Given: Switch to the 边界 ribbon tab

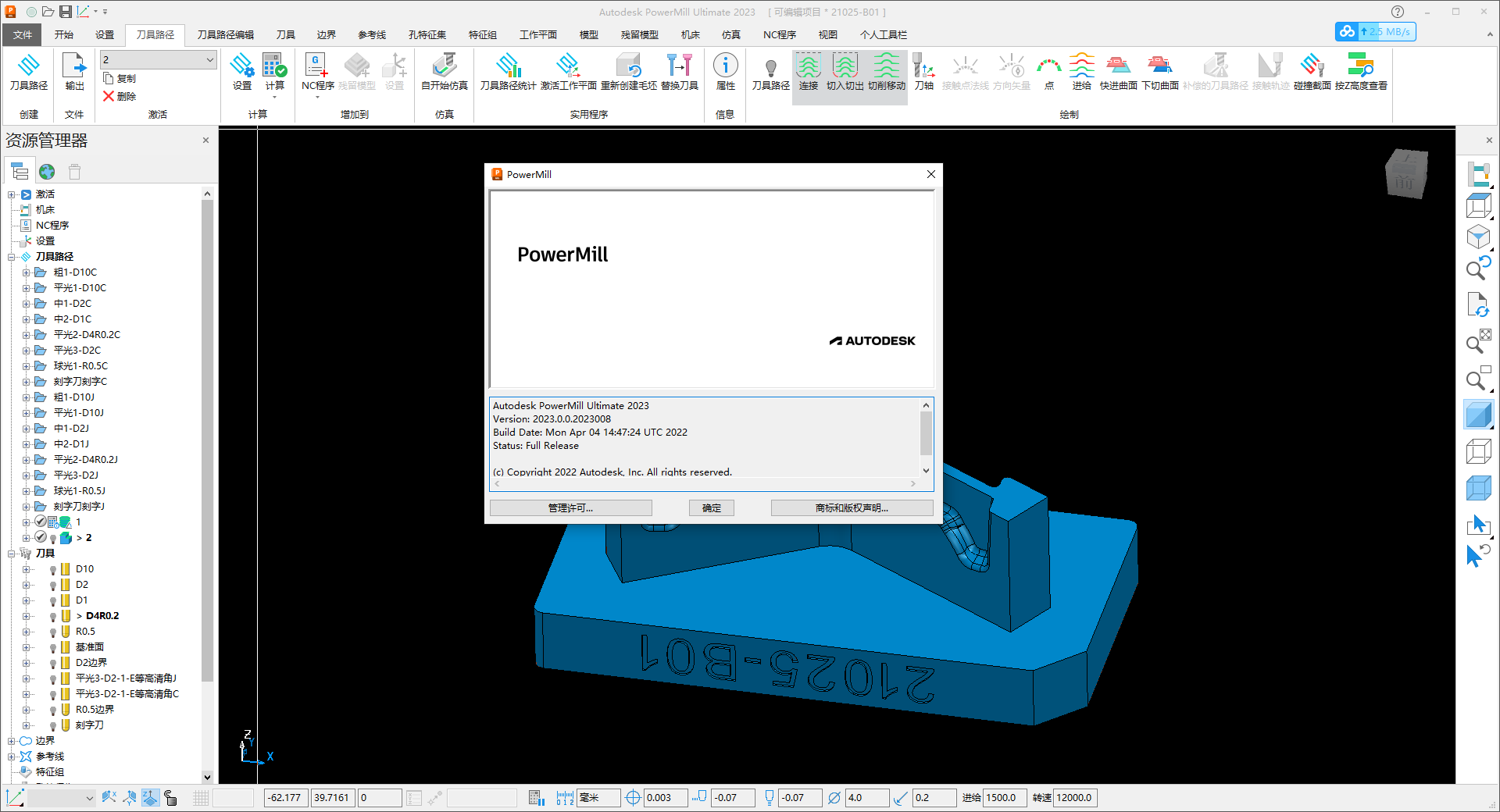Looking at the screenshot, I should coord(326,34).
